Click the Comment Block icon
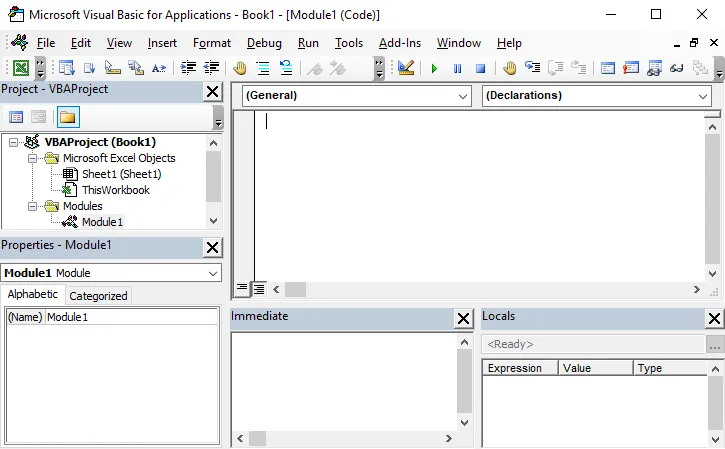 tap(263, 68)
